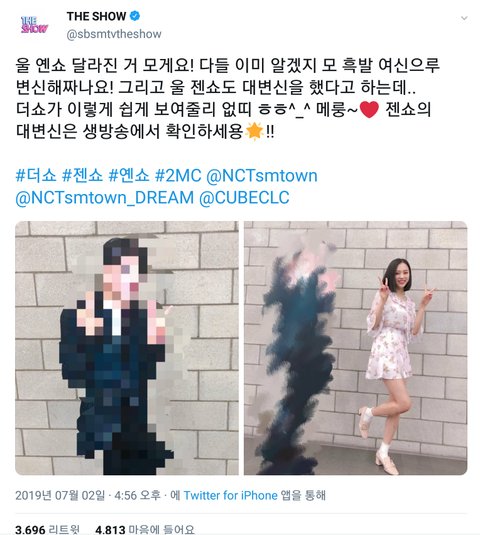The image size is (480, 535).
Task: Open the pixelated left photo
Action: [127, 348]
